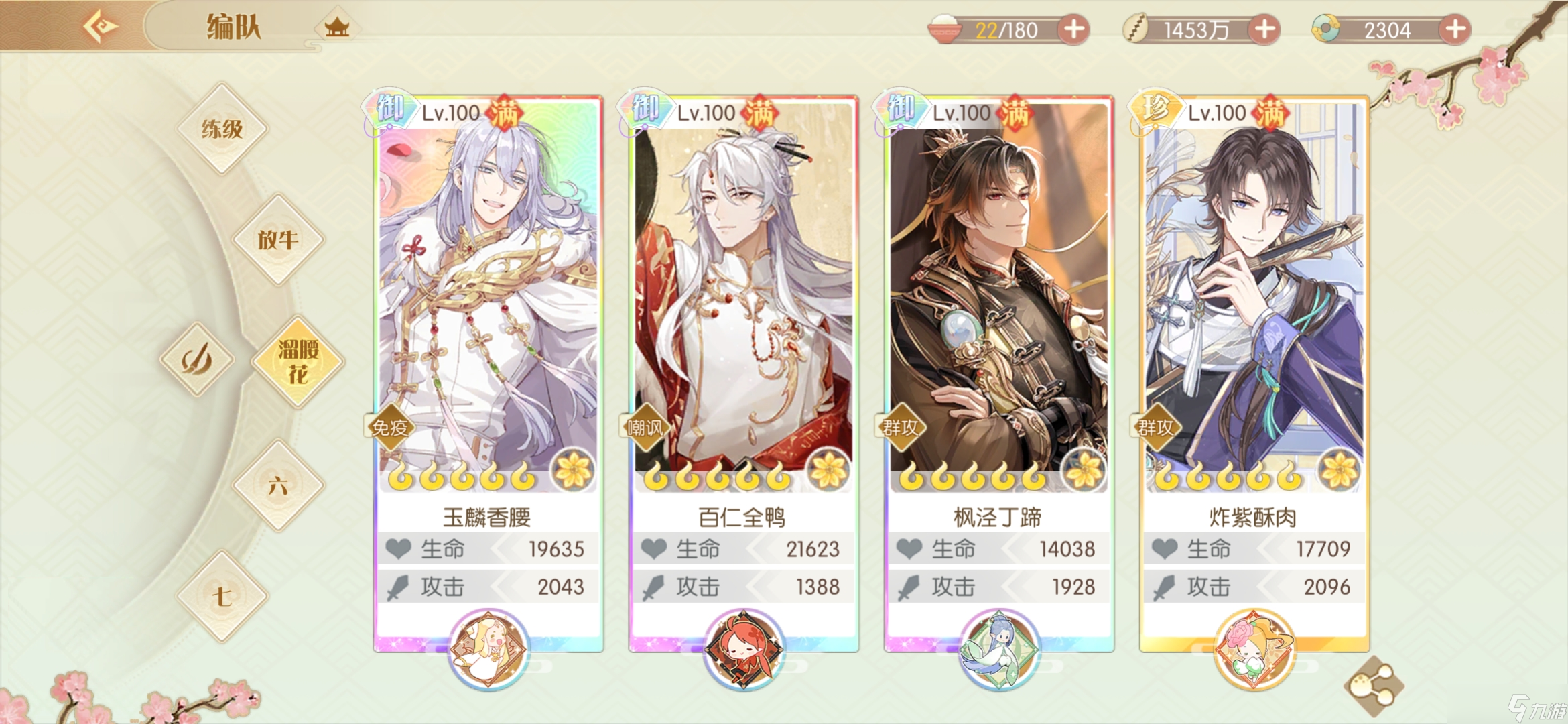Switch to the 放牛 team tab
This screenshot has width=1568, height=724.
[x=277, y=239]
